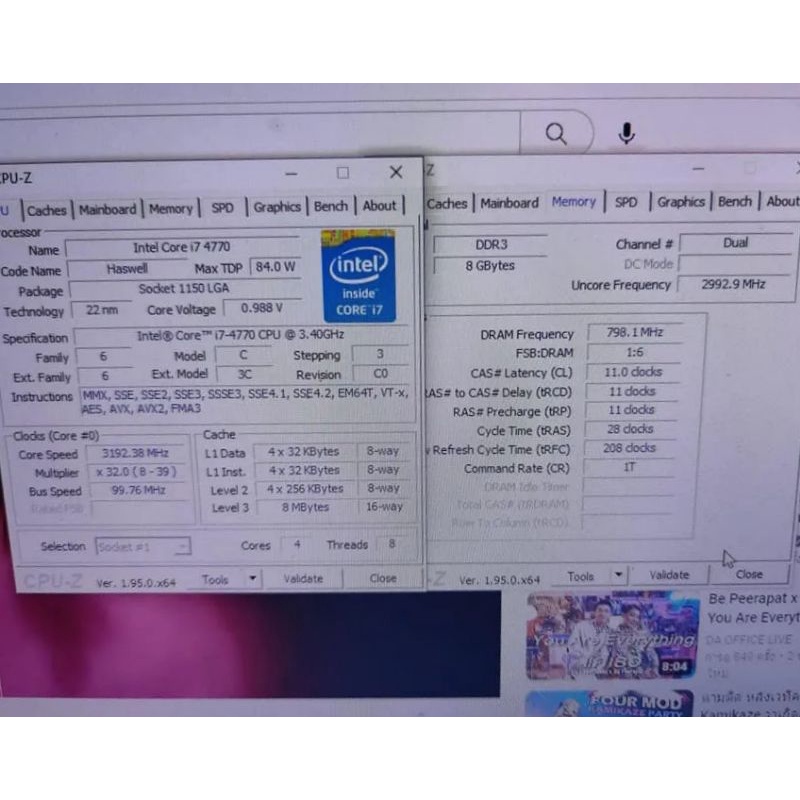This screenshot has width=800, height=800.
Task: Click the browser search magnifier icon
Action: click(x=556, y=133)
